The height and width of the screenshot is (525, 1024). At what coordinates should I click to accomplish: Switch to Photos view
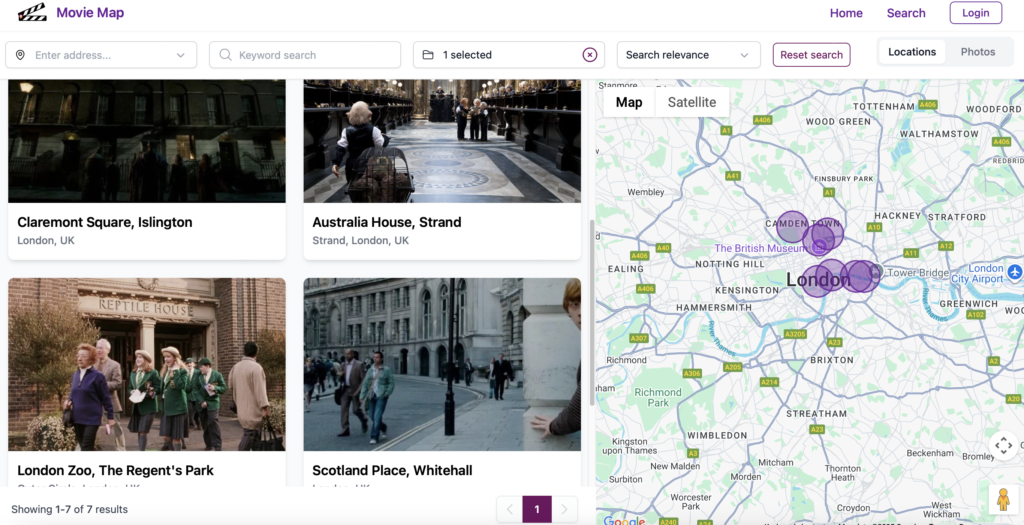tap(977, 52)
